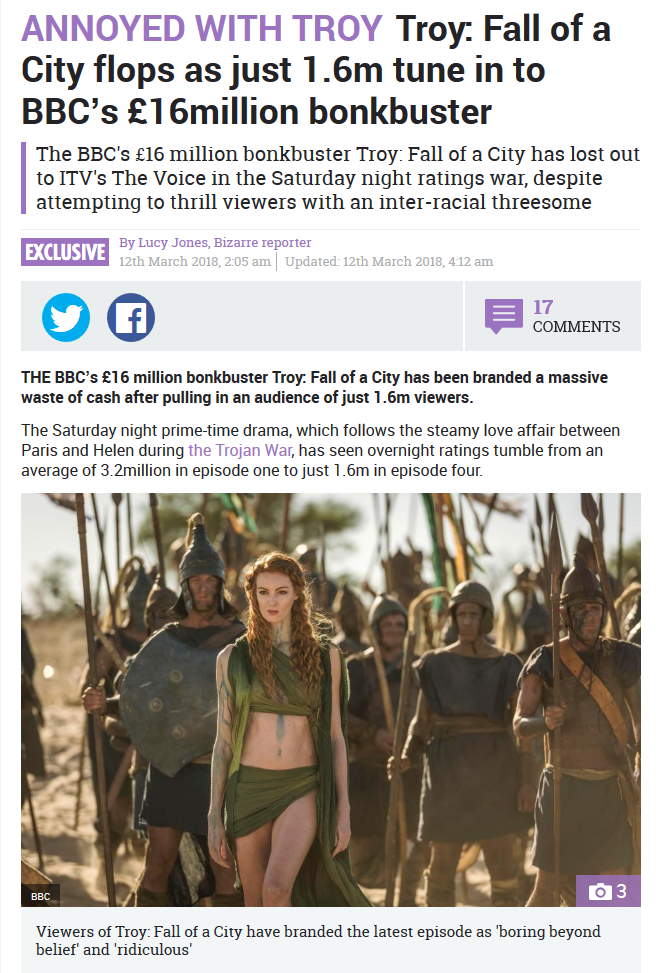Click the standfirst about ITV's The Voice

337,177
